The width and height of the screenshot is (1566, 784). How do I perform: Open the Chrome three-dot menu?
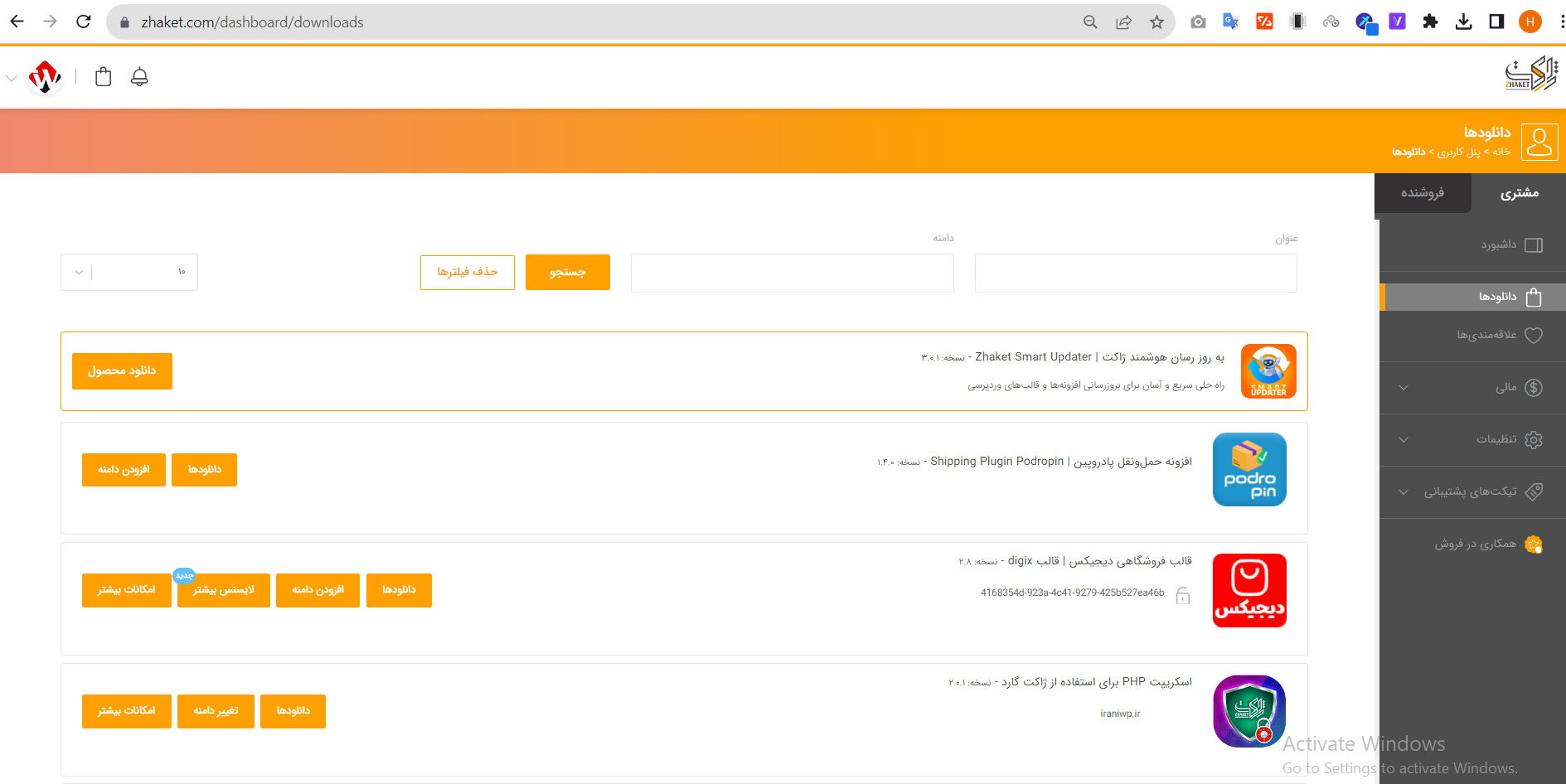(1560, 22)
